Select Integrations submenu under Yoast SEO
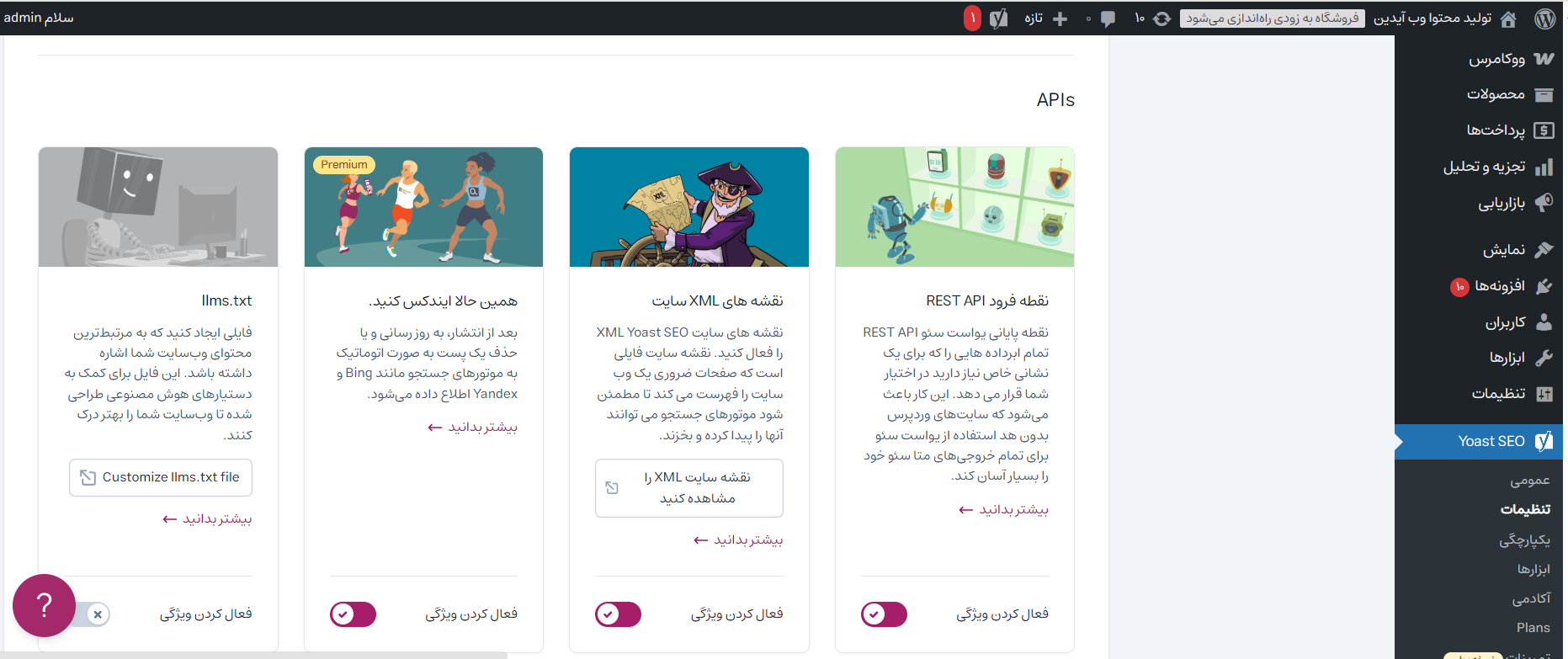 pyautogui.click(x=1524, y=539)
